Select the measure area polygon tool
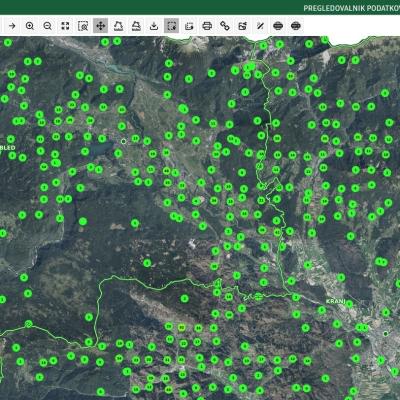 coord(118,26)
